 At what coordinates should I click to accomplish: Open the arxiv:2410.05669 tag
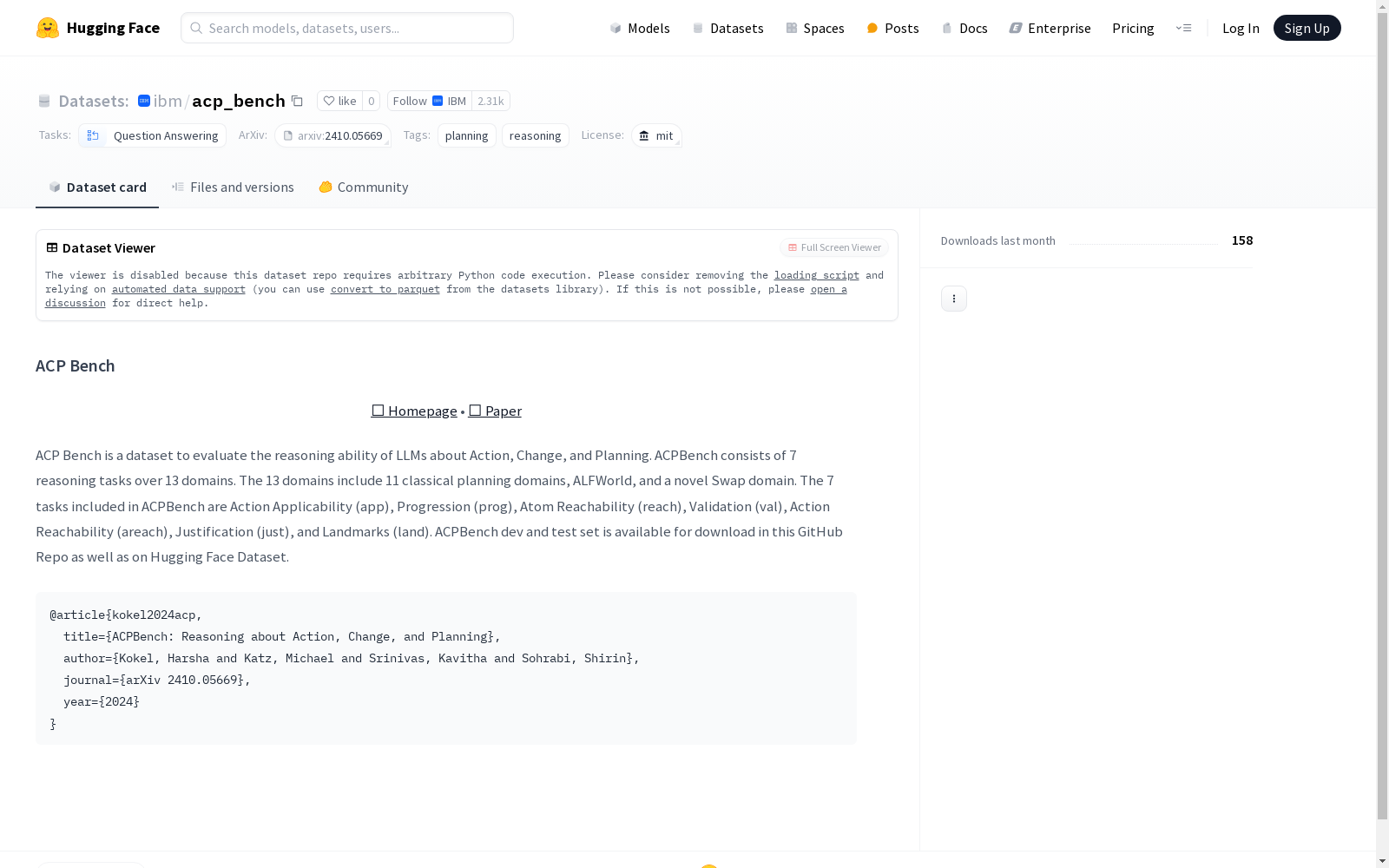332,135
